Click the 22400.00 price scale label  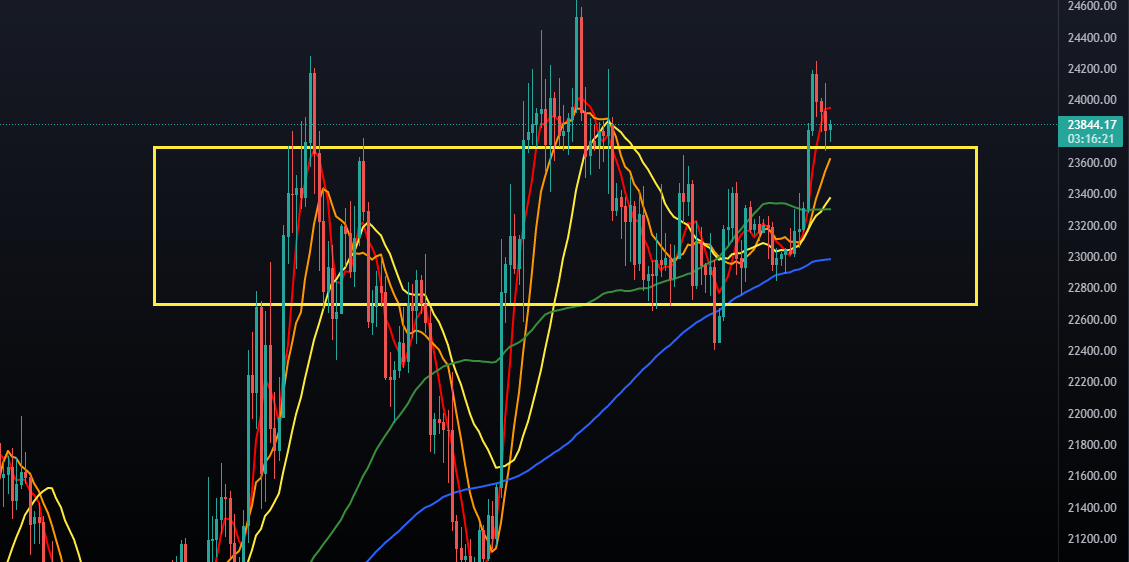(1093, 351)
